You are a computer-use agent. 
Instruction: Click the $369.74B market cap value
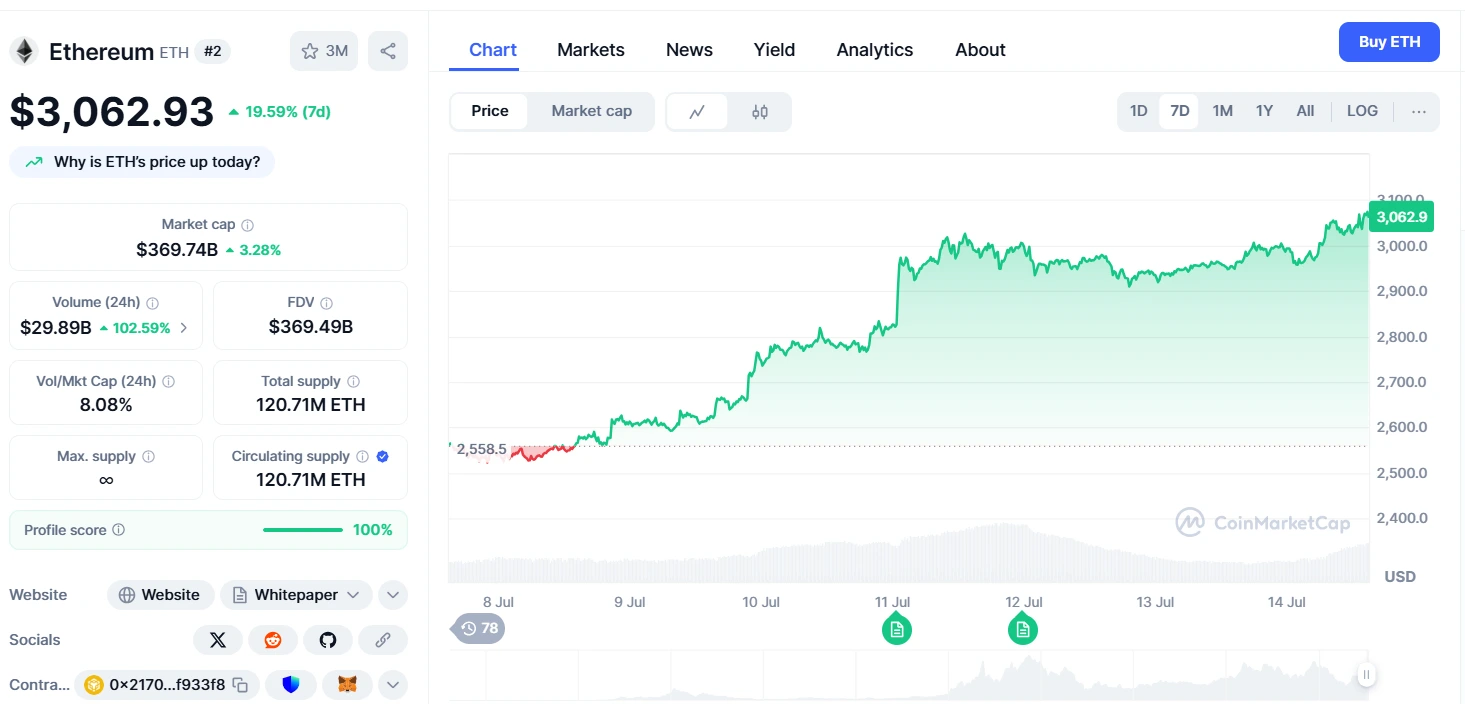pos(177,250)
